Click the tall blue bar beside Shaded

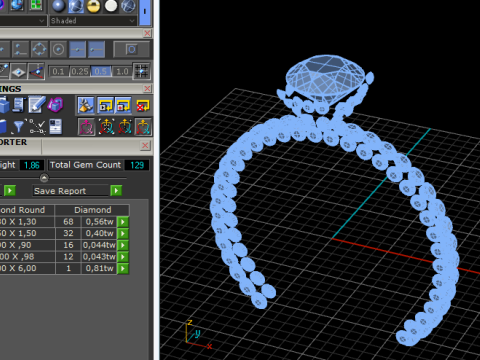pos(145,12)
